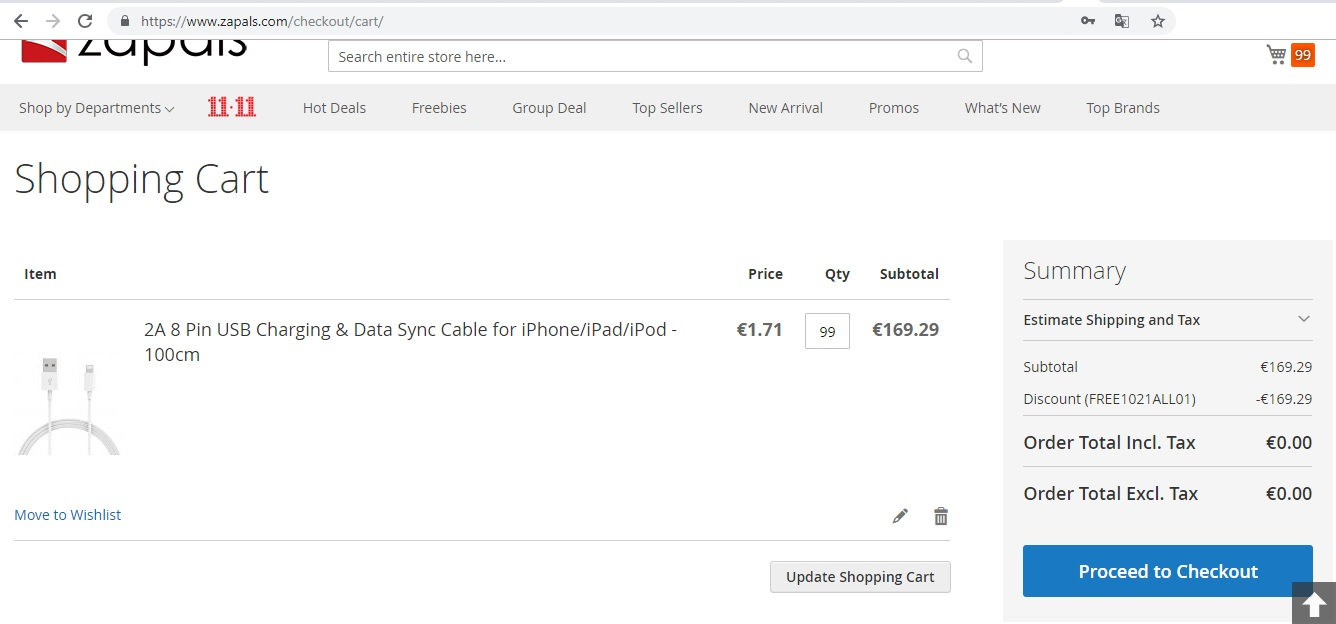Edit the cable item with the pencil icon
The image size is (1336, 624).
[900, 516]
